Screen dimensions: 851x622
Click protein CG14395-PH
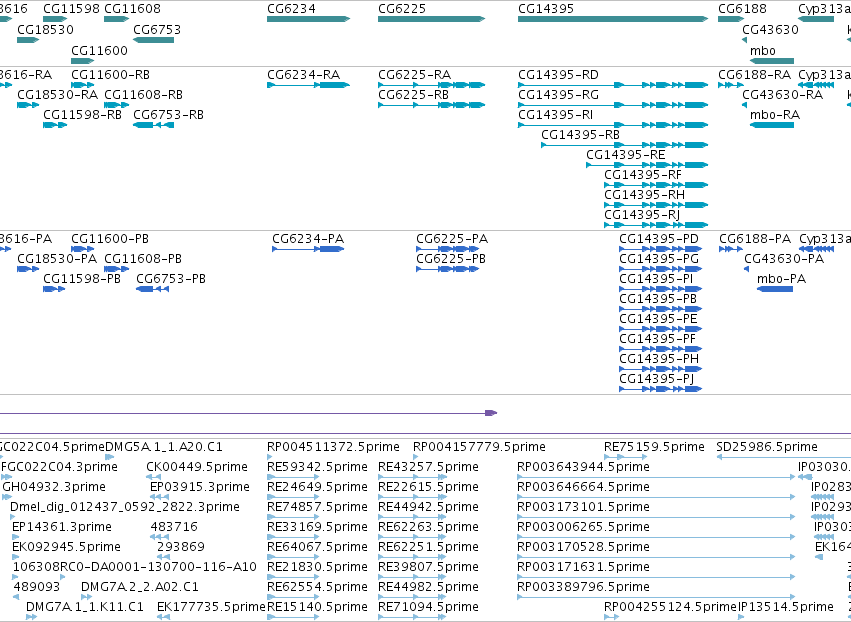pyautogui.click(x=661, y=369)
